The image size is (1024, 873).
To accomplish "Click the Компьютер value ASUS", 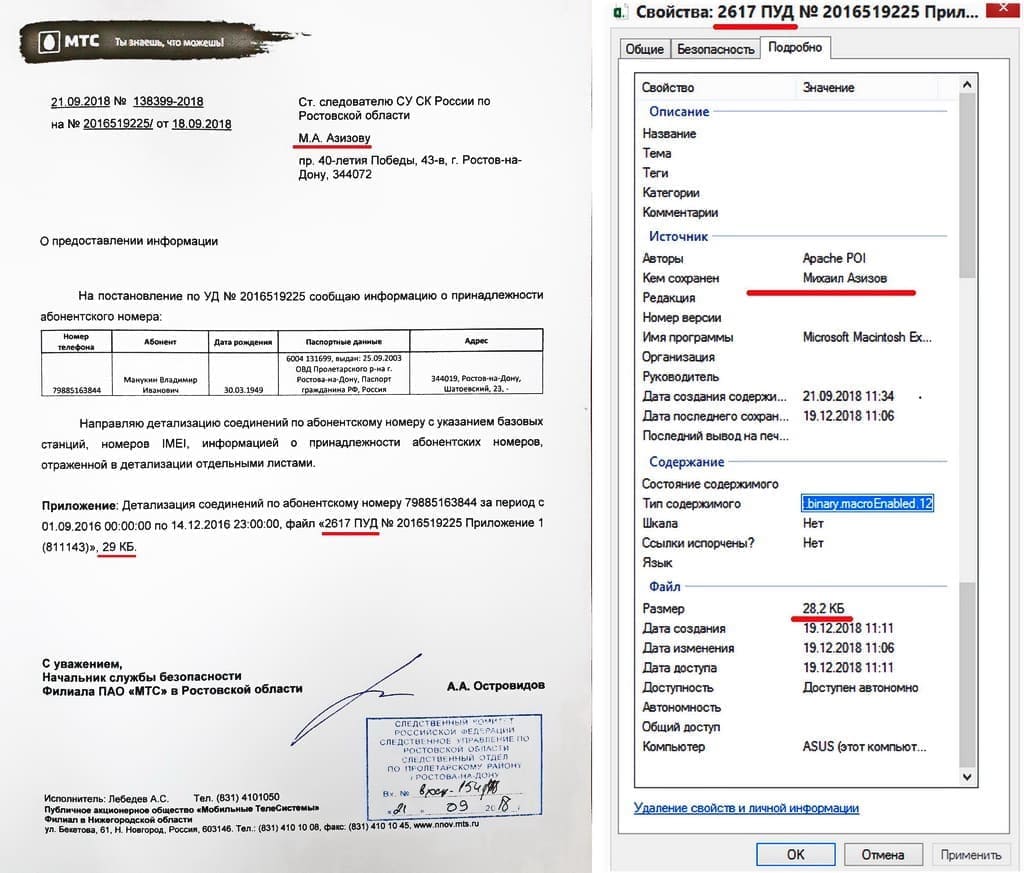I will pyautogui.click(x=864, y=746).
